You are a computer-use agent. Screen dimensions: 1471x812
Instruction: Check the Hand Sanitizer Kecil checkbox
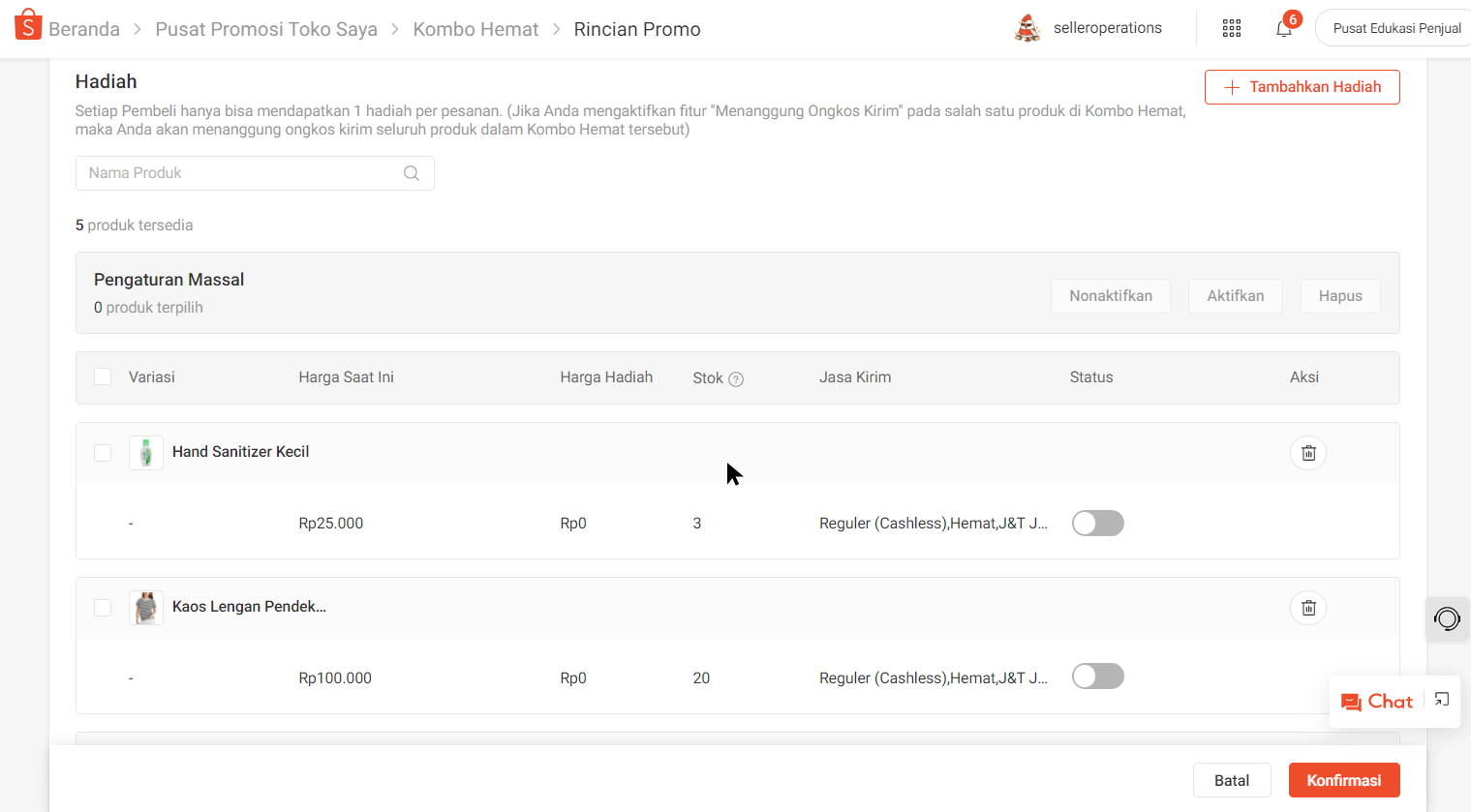pyautogui.click(x=103, y=453)
